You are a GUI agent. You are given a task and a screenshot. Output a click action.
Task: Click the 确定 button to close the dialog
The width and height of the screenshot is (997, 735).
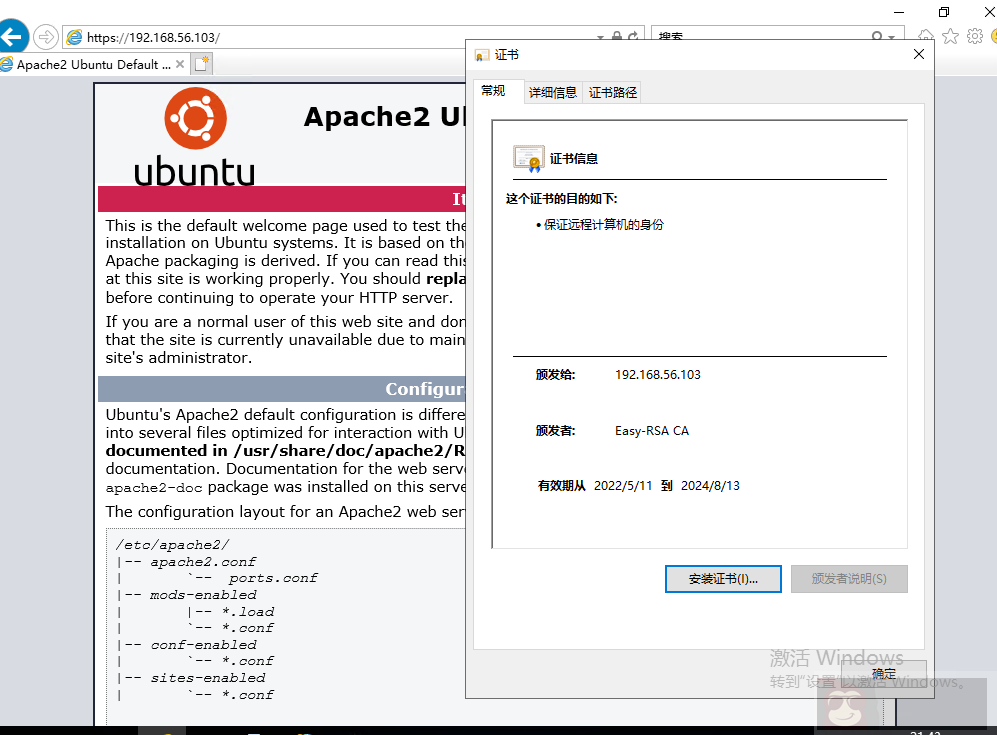click(884, 673)
